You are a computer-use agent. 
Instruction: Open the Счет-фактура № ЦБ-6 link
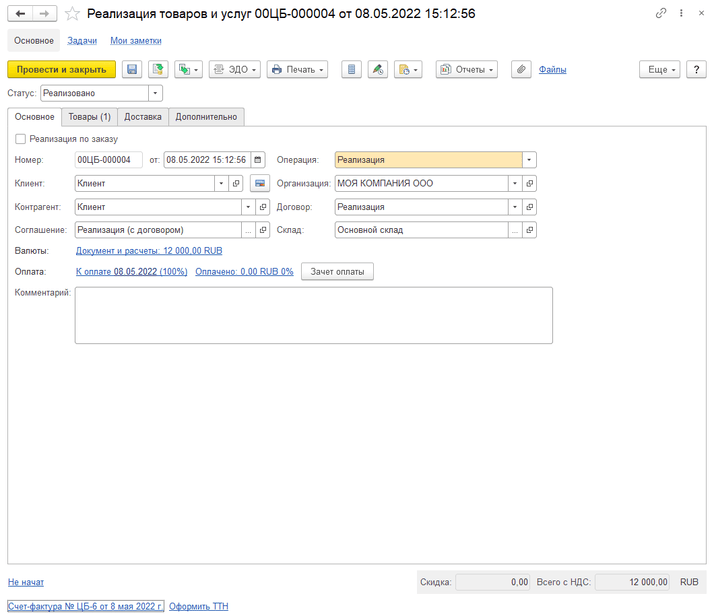85,606
